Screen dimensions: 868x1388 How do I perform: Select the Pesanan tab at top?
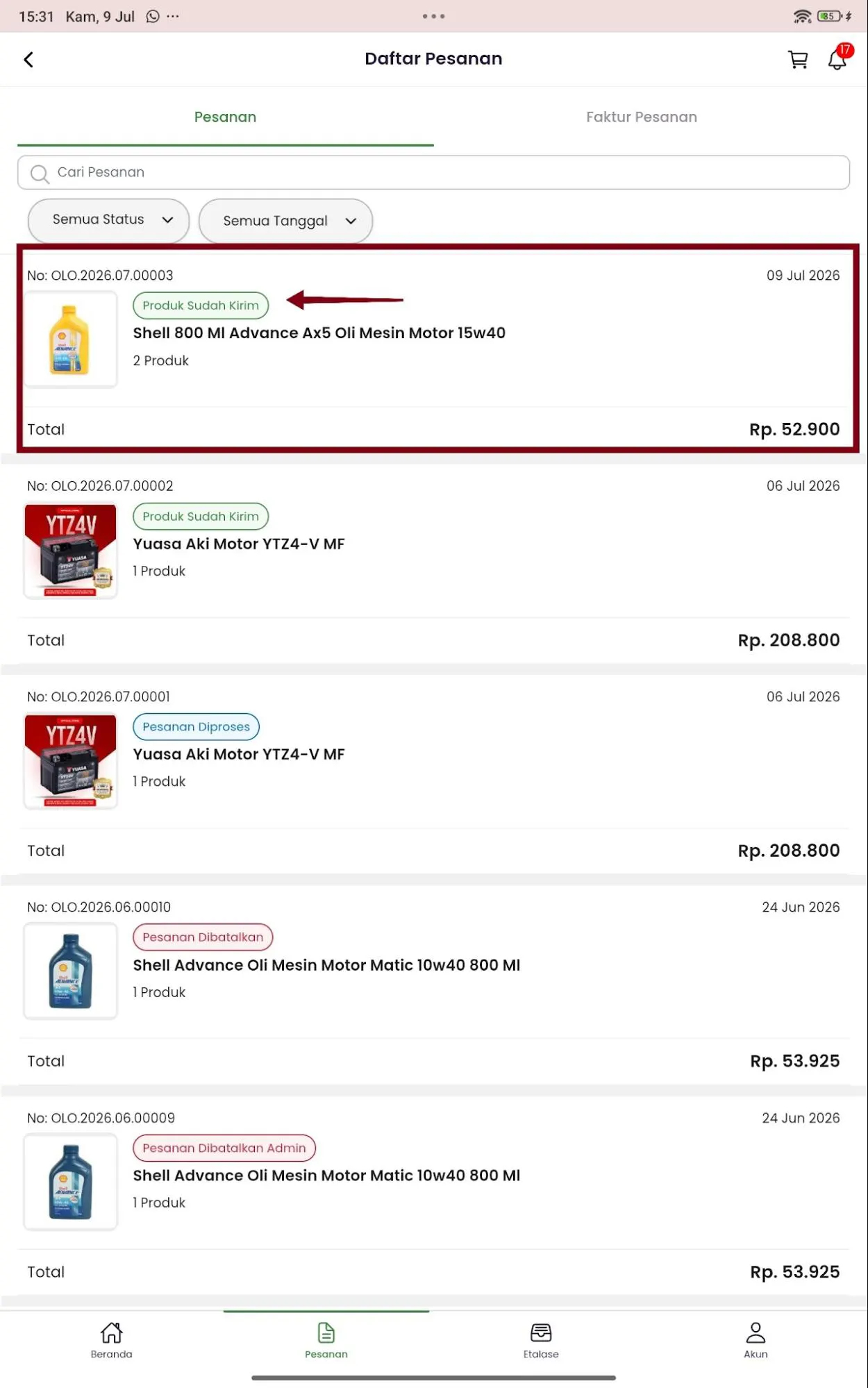[x=225, y=117]
